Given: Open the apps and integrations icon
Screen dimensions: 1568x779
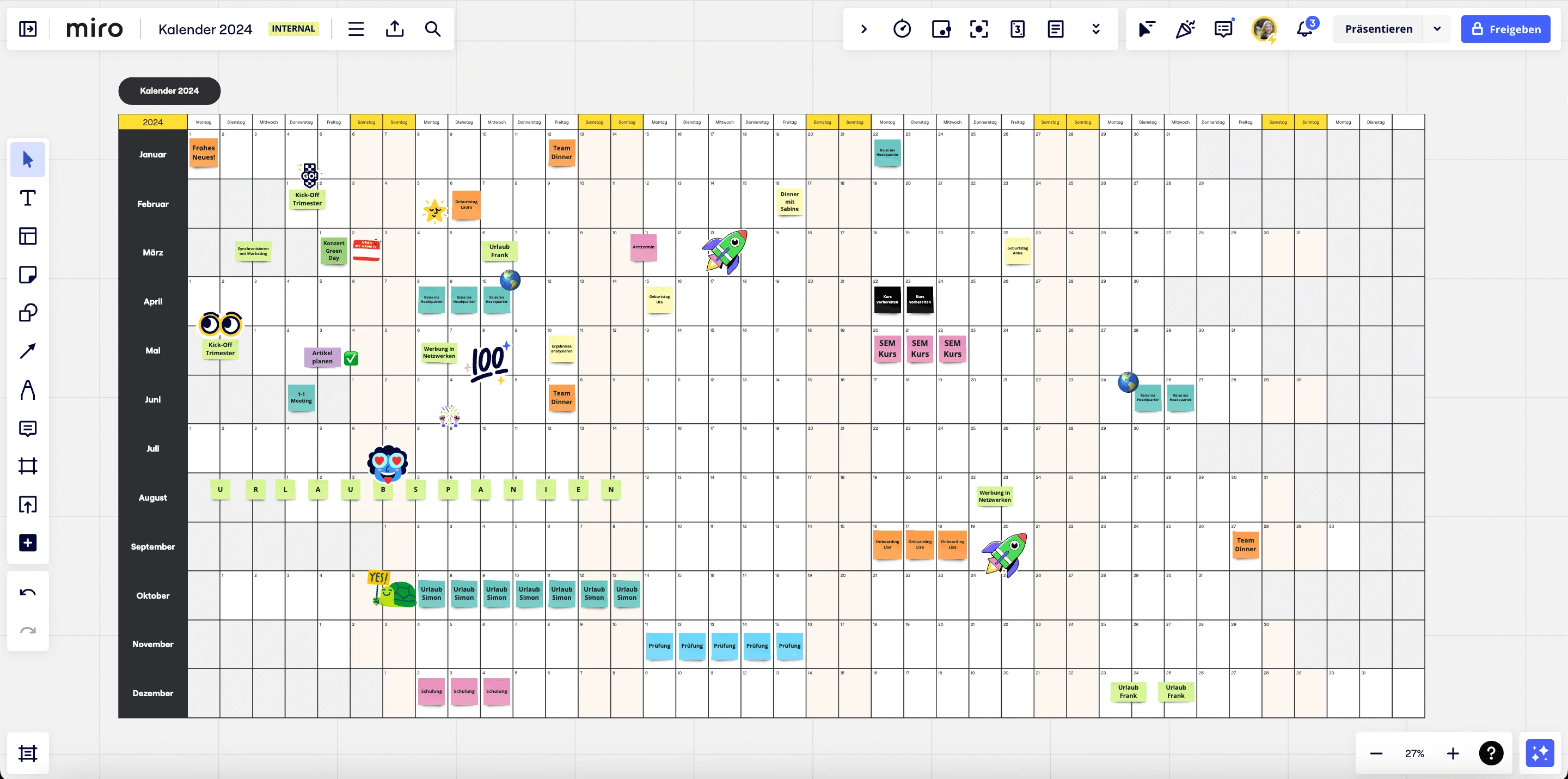Looking at the screenshot, I should point(27,542).
